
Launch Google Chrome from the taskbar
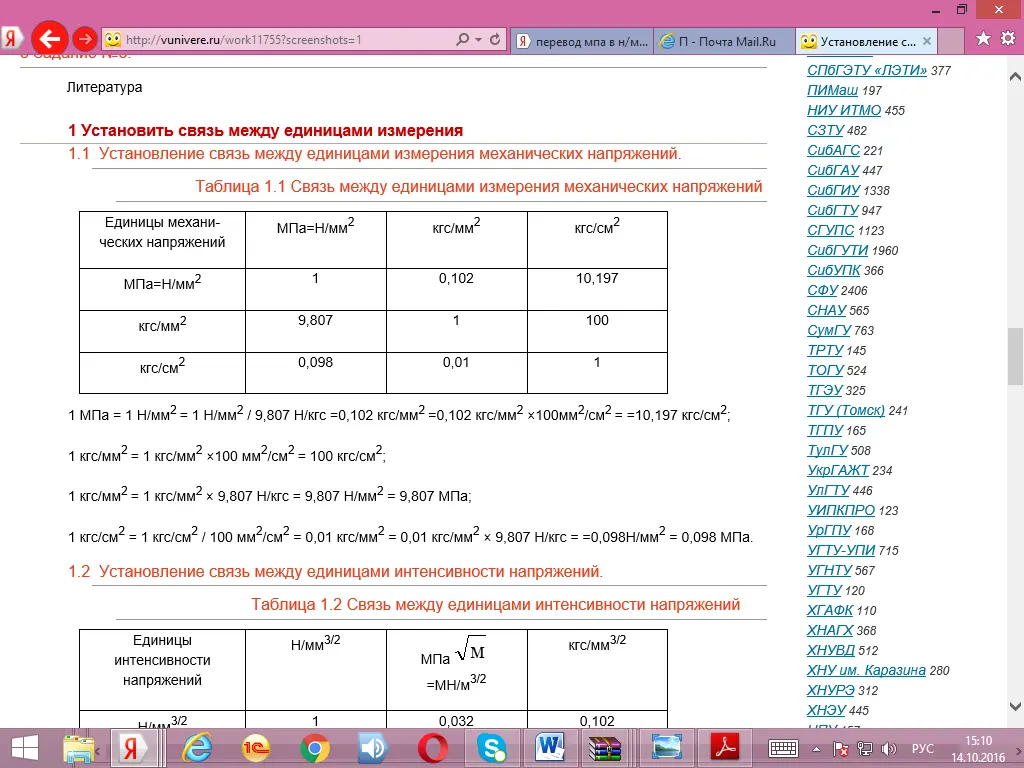(314, 748)
